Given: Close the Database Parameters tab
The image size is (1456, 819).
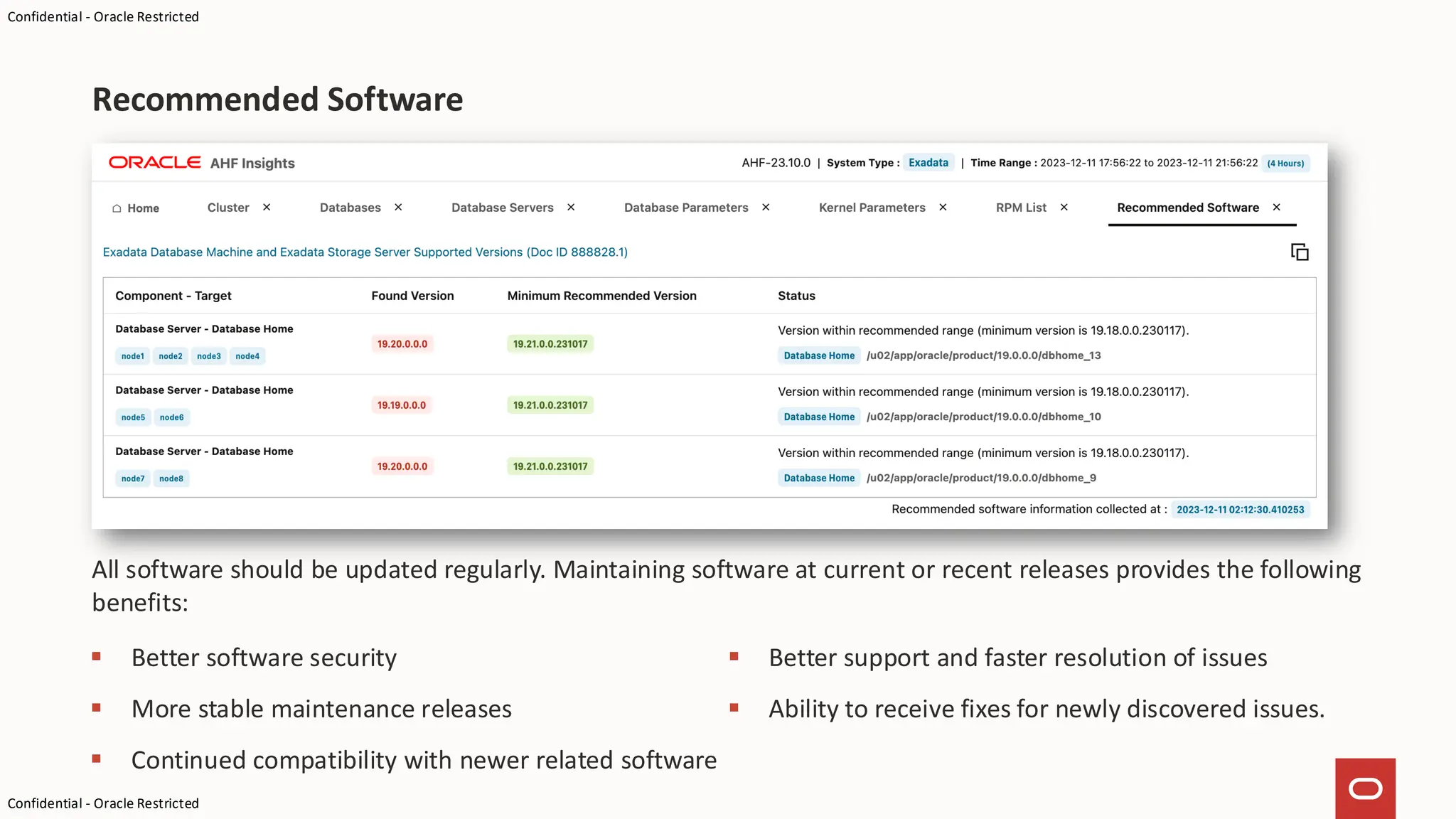Looking at the screenshot, I should 766,207.
